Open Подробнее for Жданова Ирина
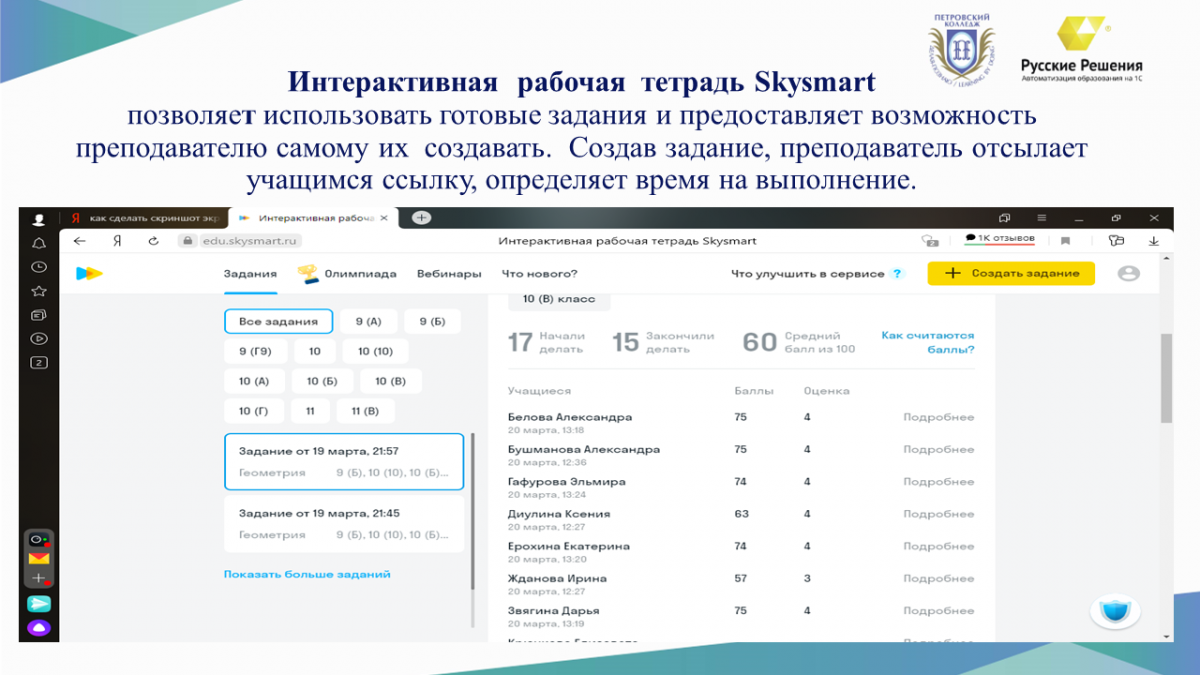 (938, 579)
